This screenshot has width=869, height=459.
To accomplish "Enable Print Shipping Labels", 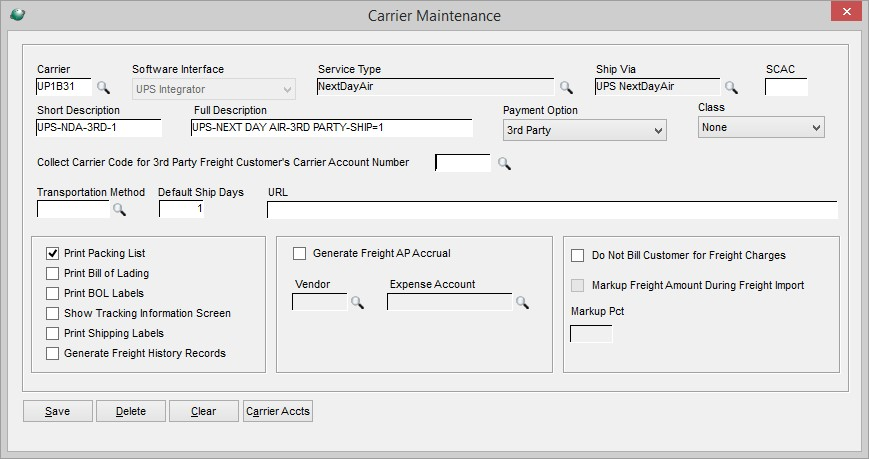I will click(x=52, y=333).
